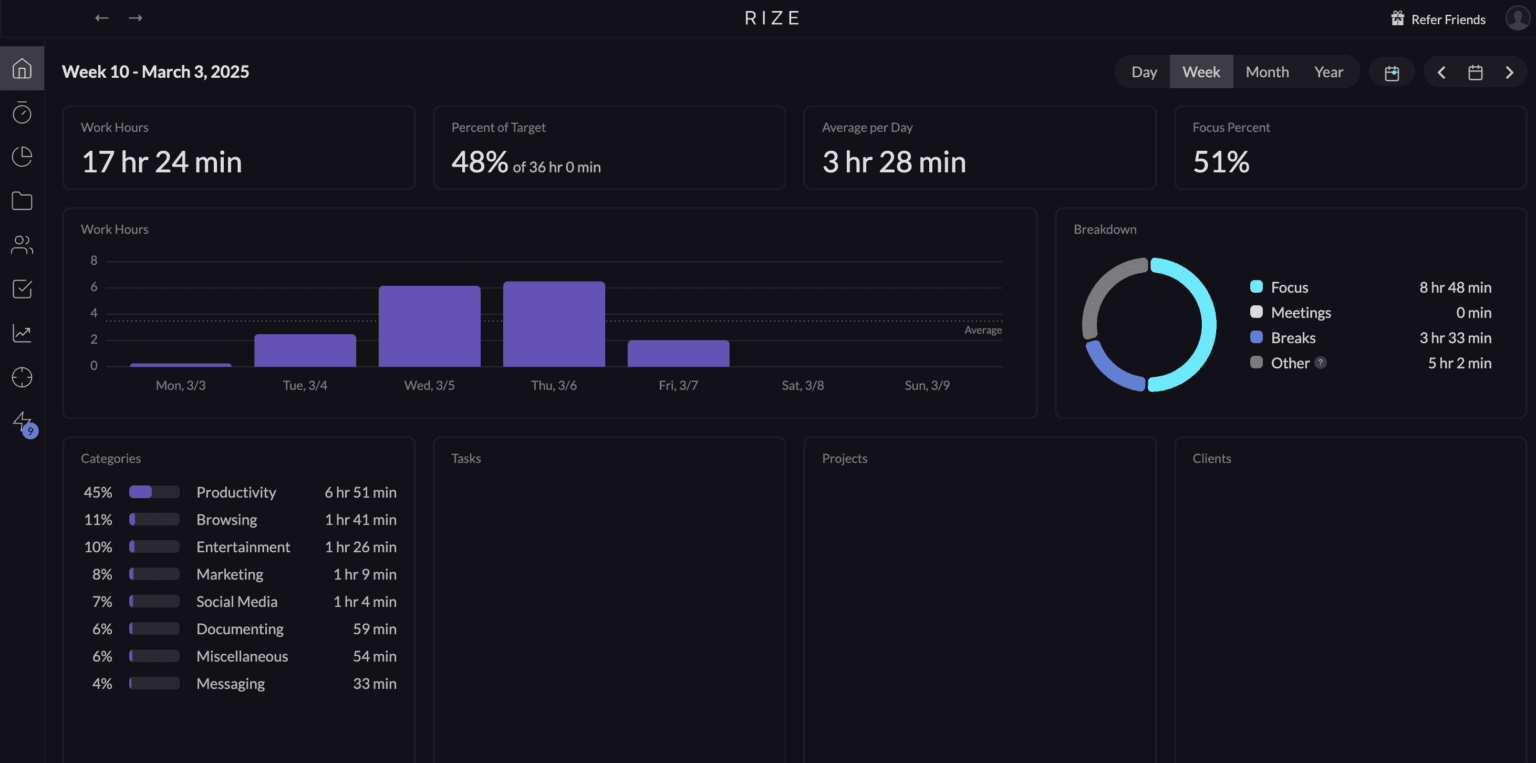Click the Refer Friends button
Viewport: 1536px width, 763px height.
[x=1438, y=19]
